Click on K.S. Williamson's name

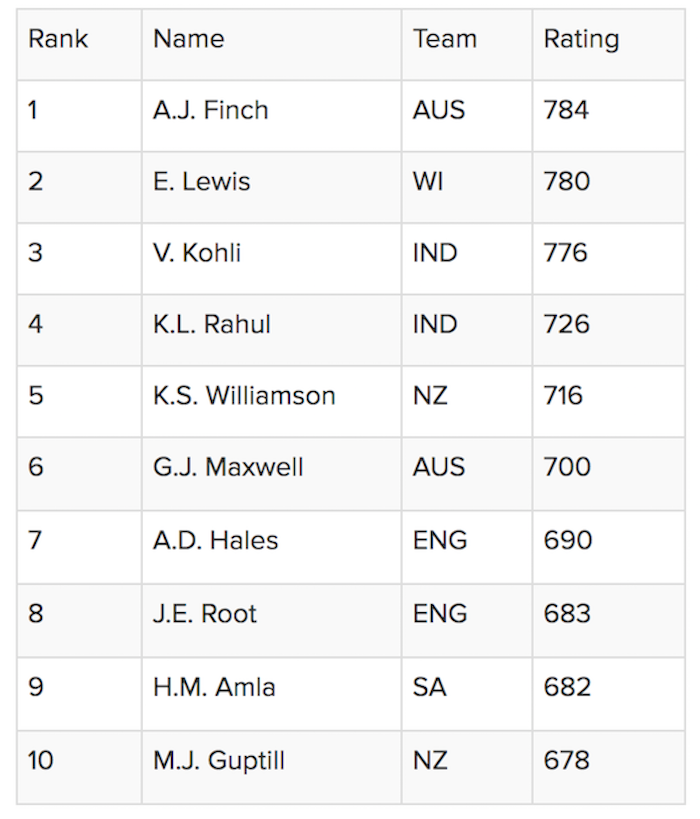point(243,396)
